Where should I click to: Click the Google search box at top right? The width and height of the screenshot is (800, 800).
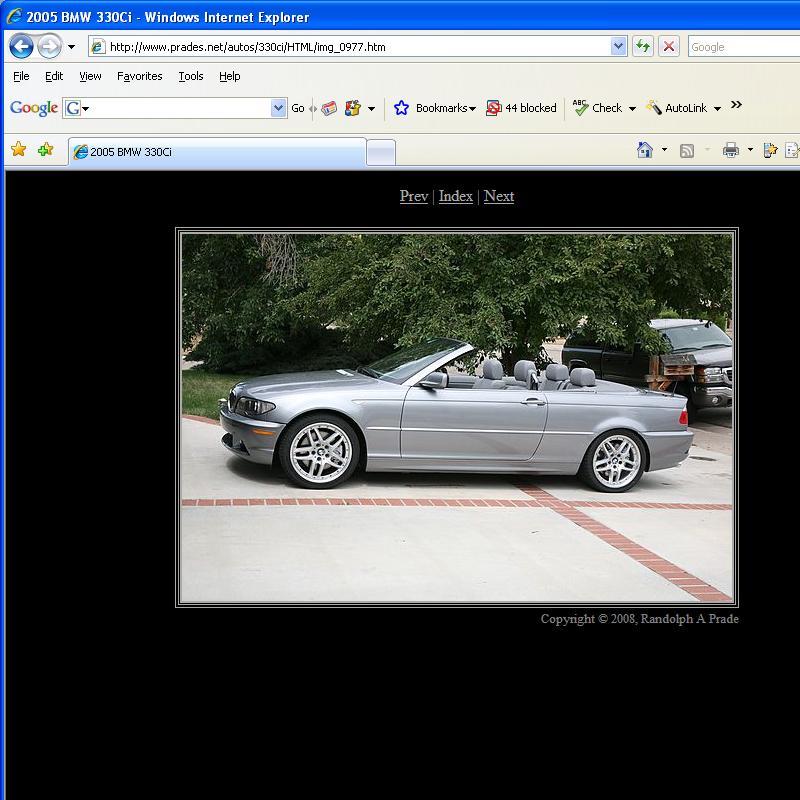(x=743, y=47)
